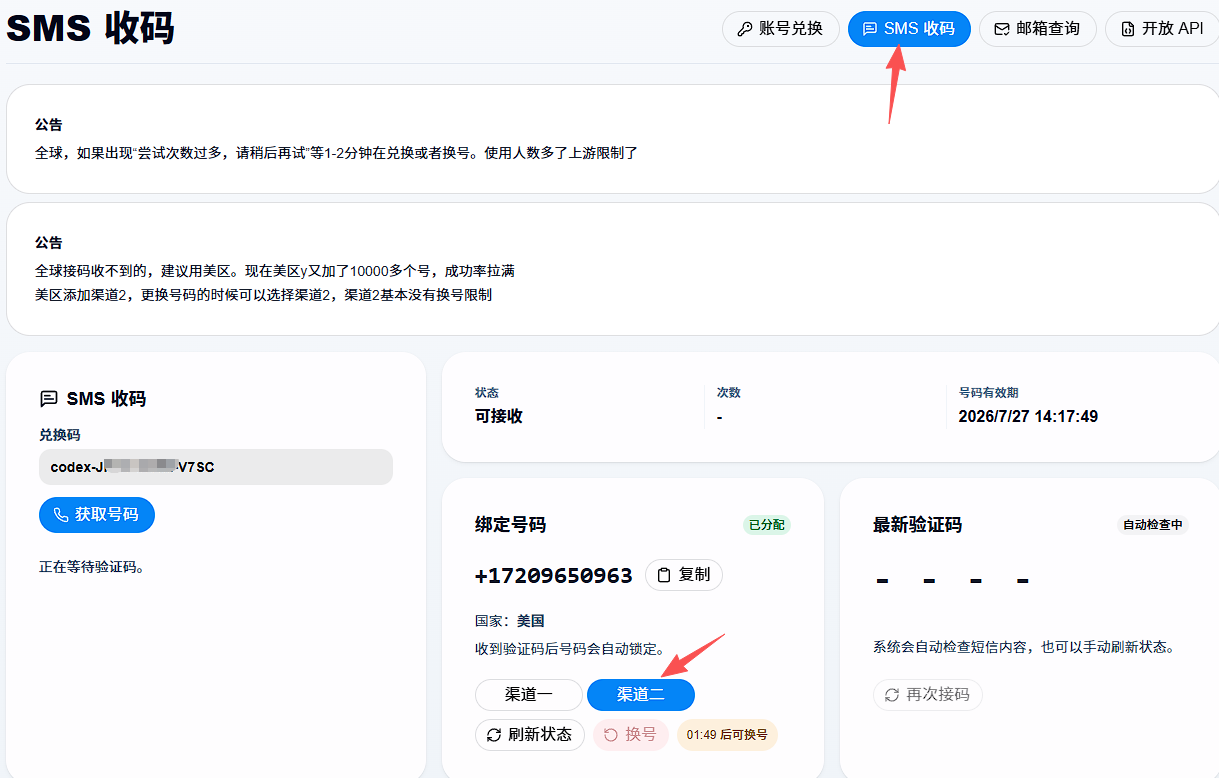Click the announcement line about 美区添加渠道2
1219x778 pixels.
[x=263, y=295]
